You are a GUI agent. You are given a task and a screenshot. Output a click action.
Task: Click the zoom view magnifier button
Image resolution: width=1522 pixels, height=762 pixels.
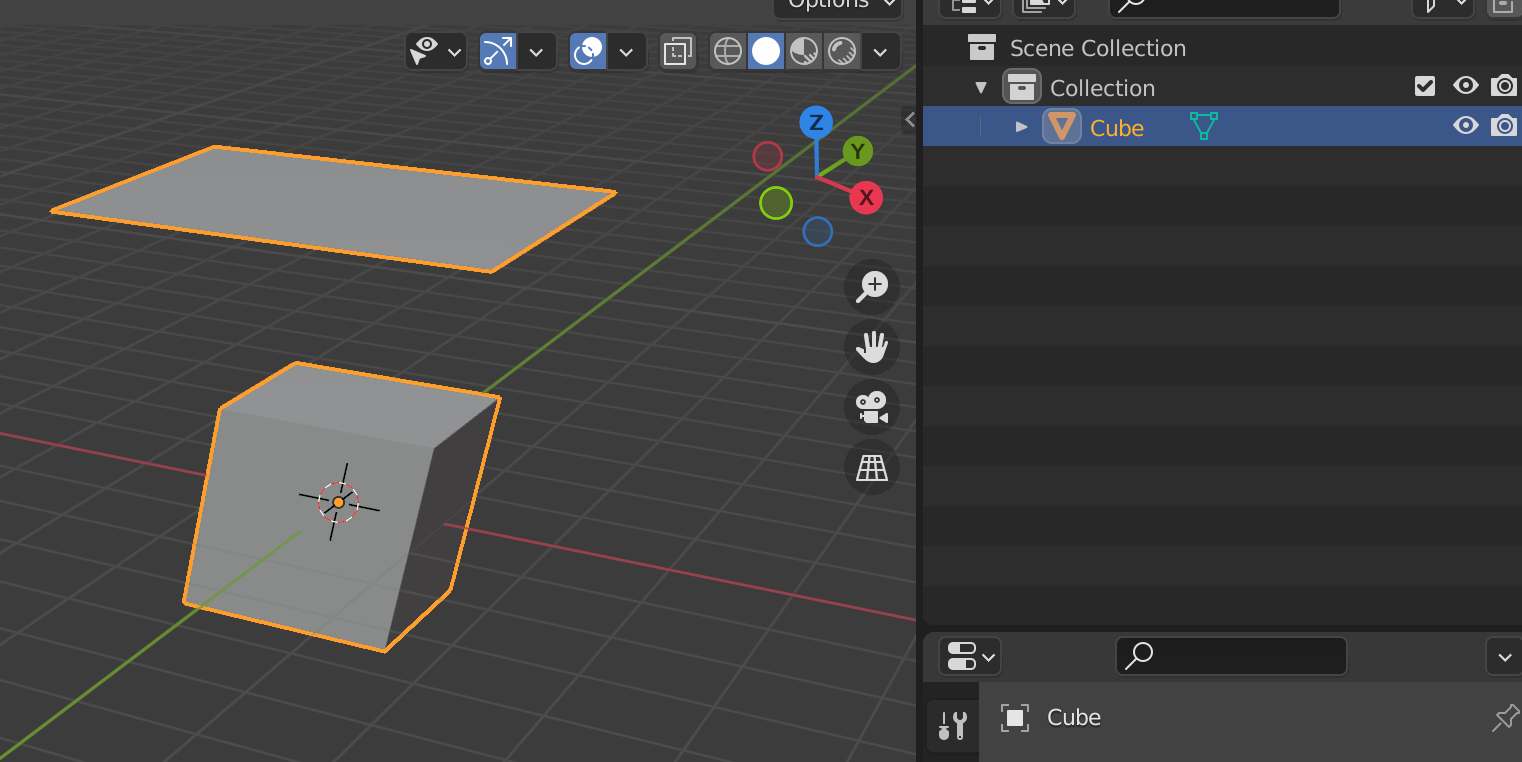coord(872,287)
